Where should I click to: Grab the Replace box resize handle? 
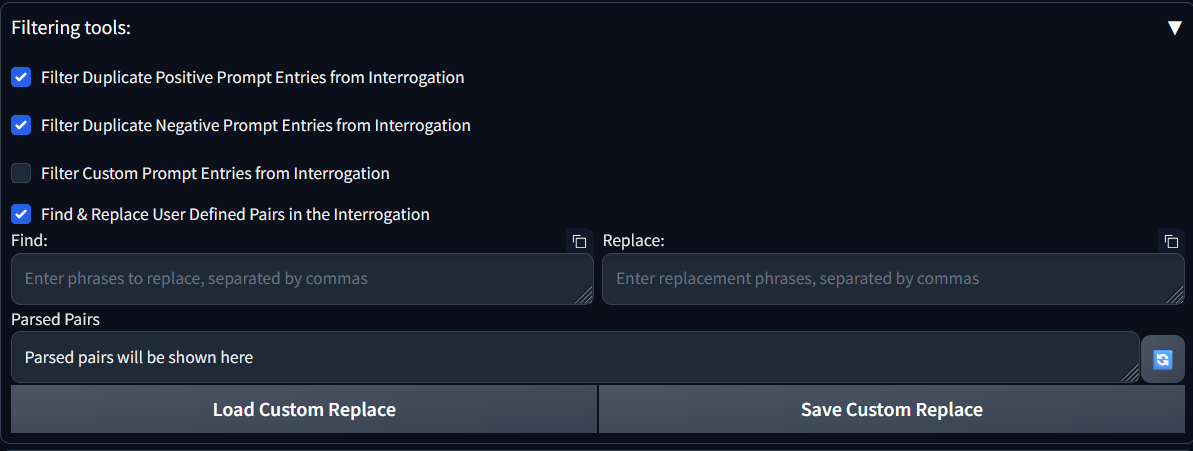click(1176, 296)
